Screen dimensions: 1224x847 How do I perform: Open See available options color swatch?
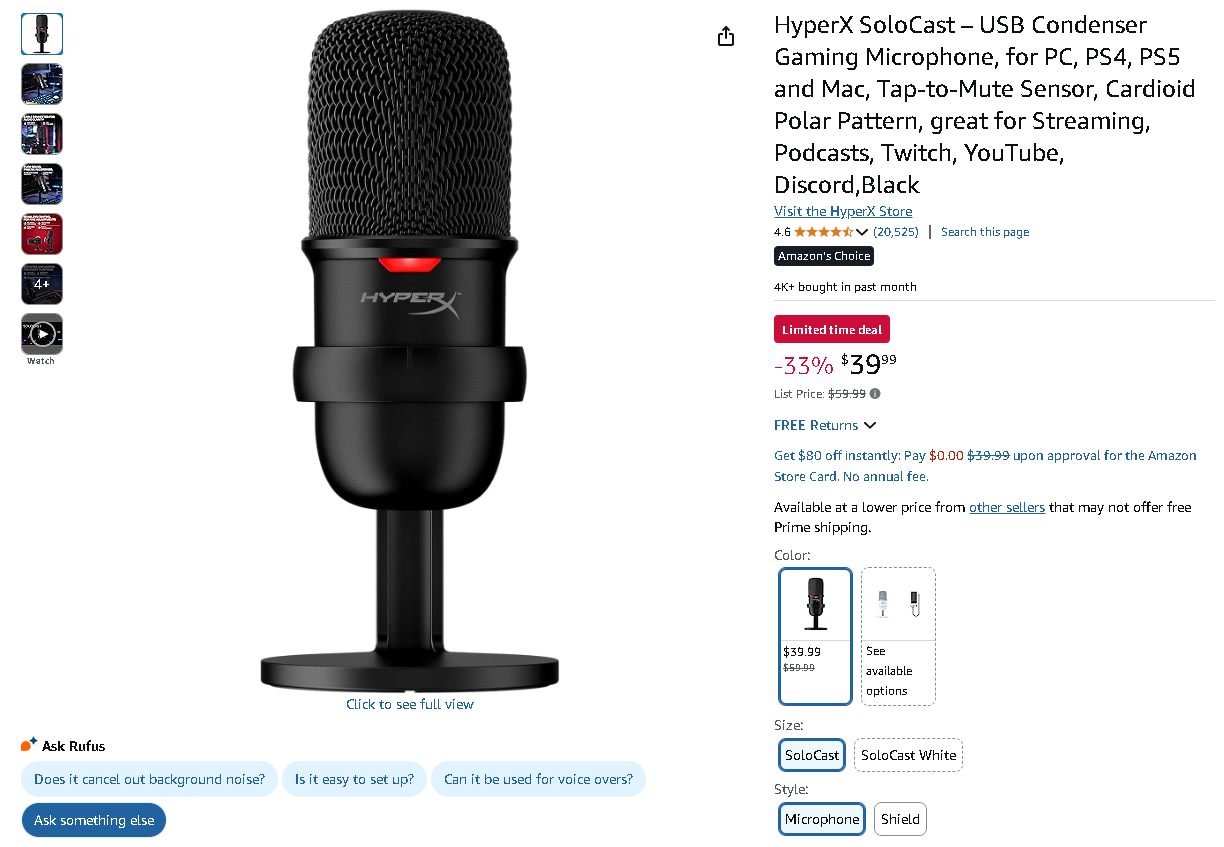(x=898, y=635)
